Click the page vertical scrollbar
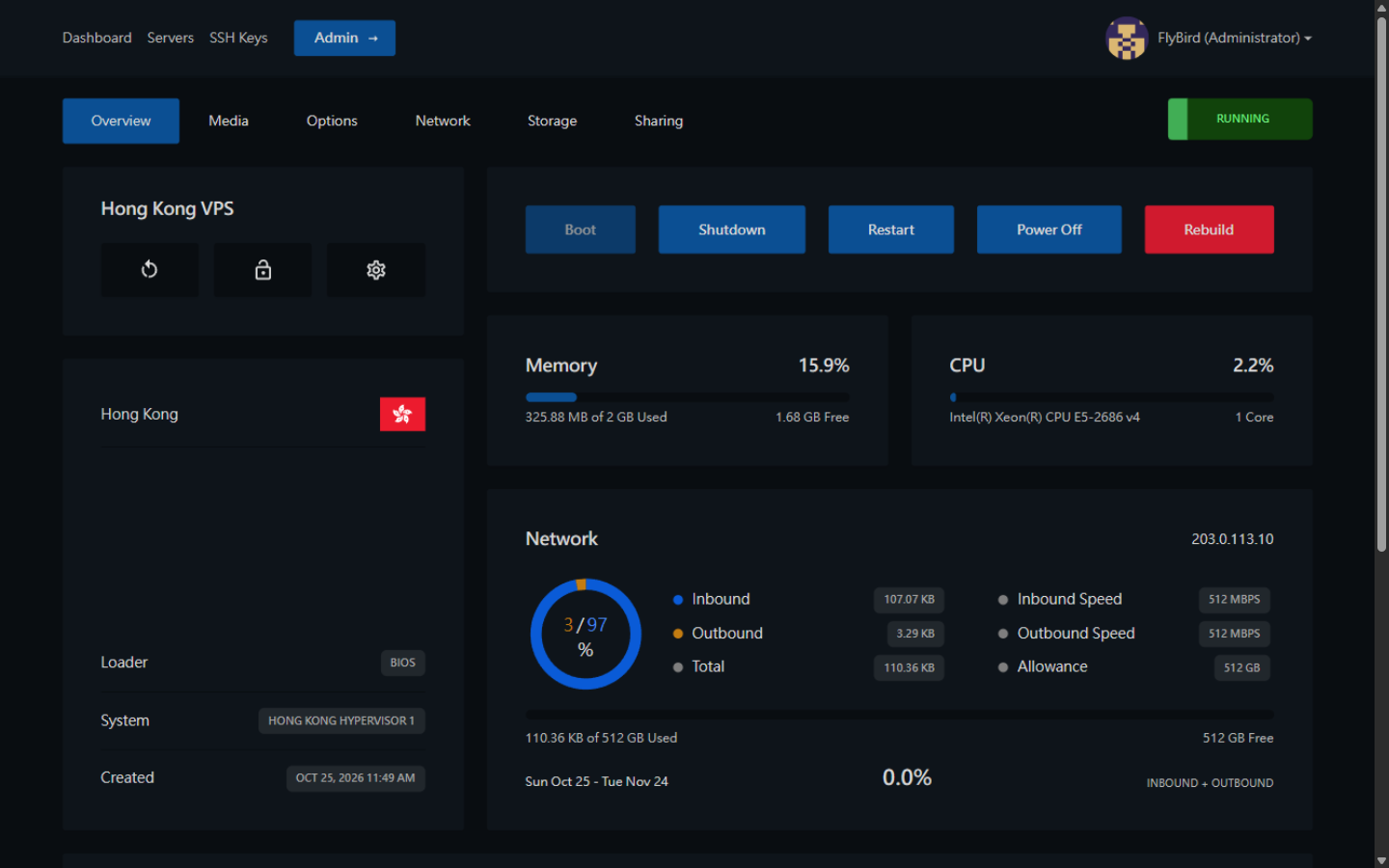 (1381, 285)
